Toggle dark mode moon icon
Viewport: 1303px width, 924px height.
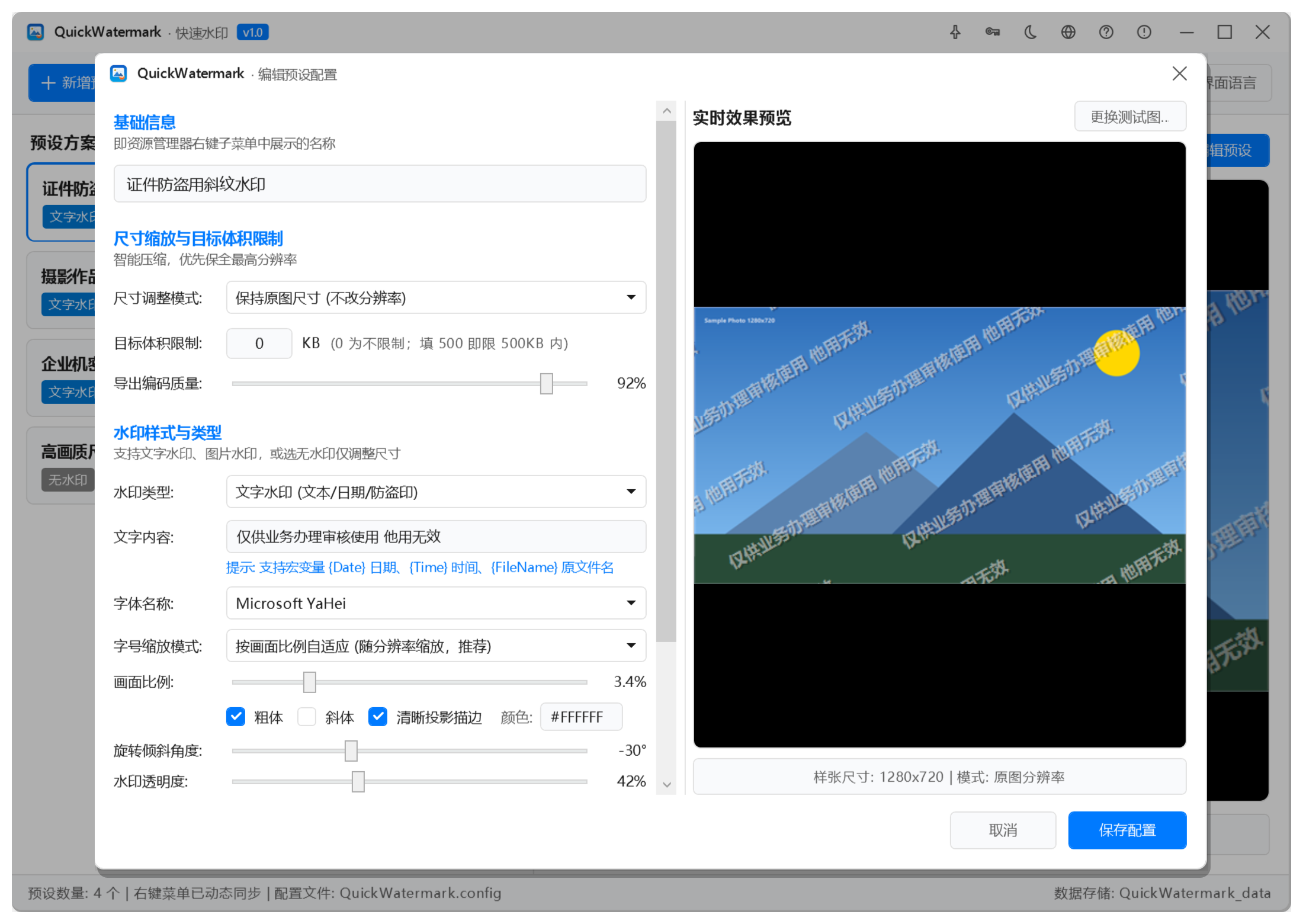pos(1031,32)
